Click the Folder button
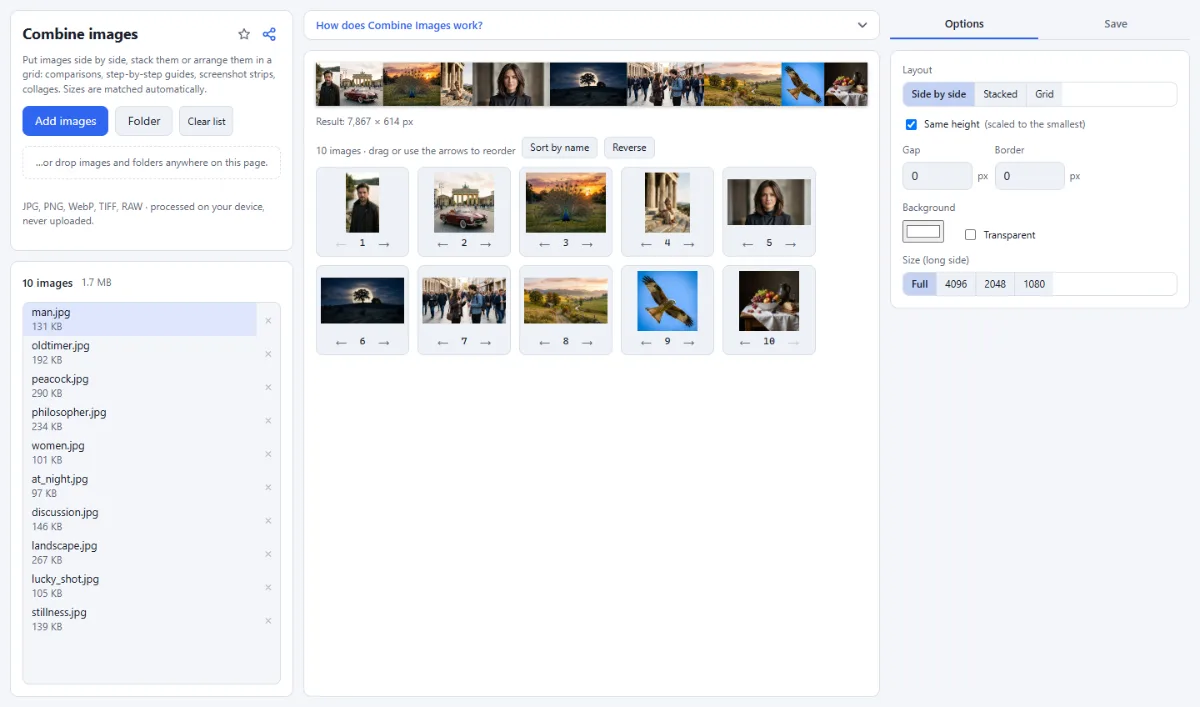This screenshot has width=1200, height=707. click(x=144, y=121)
